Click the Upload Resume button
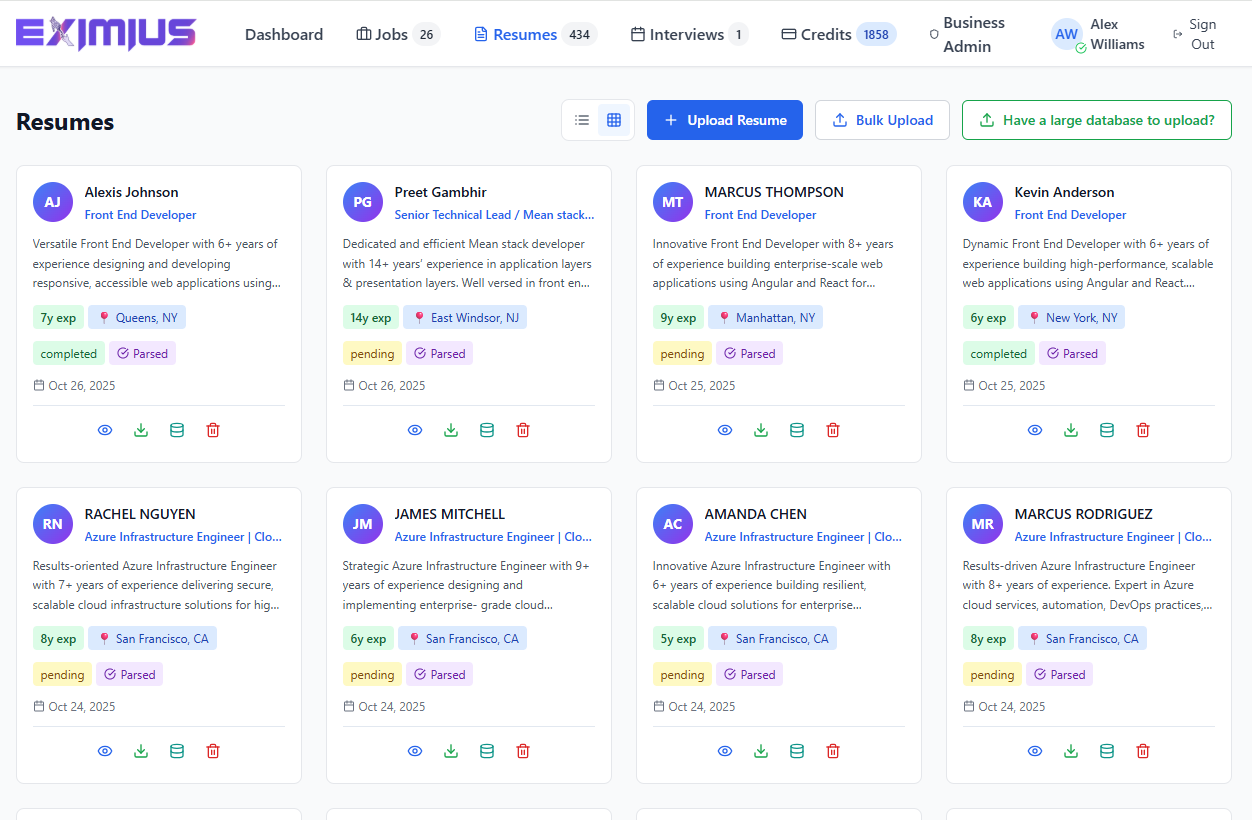The width and height of the screenshot is (1252, 820). point(724,120)
